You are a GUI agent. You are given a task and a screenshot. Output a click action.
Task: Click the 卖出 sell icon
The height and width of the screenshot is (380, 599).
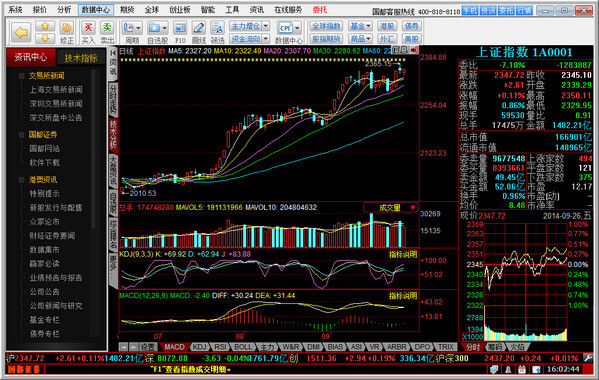[107, 28]
